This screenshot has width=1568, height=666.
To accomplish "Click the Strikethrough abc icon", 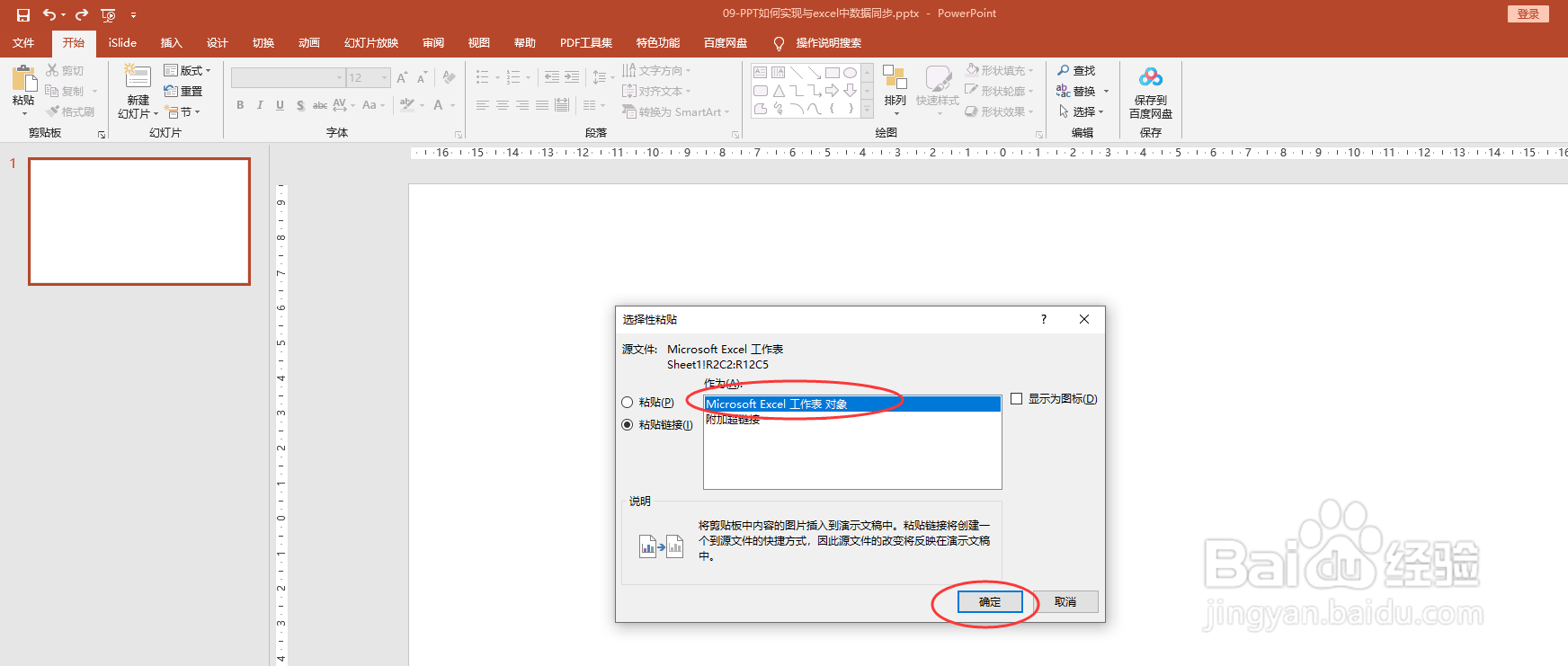I will (320, 105).
